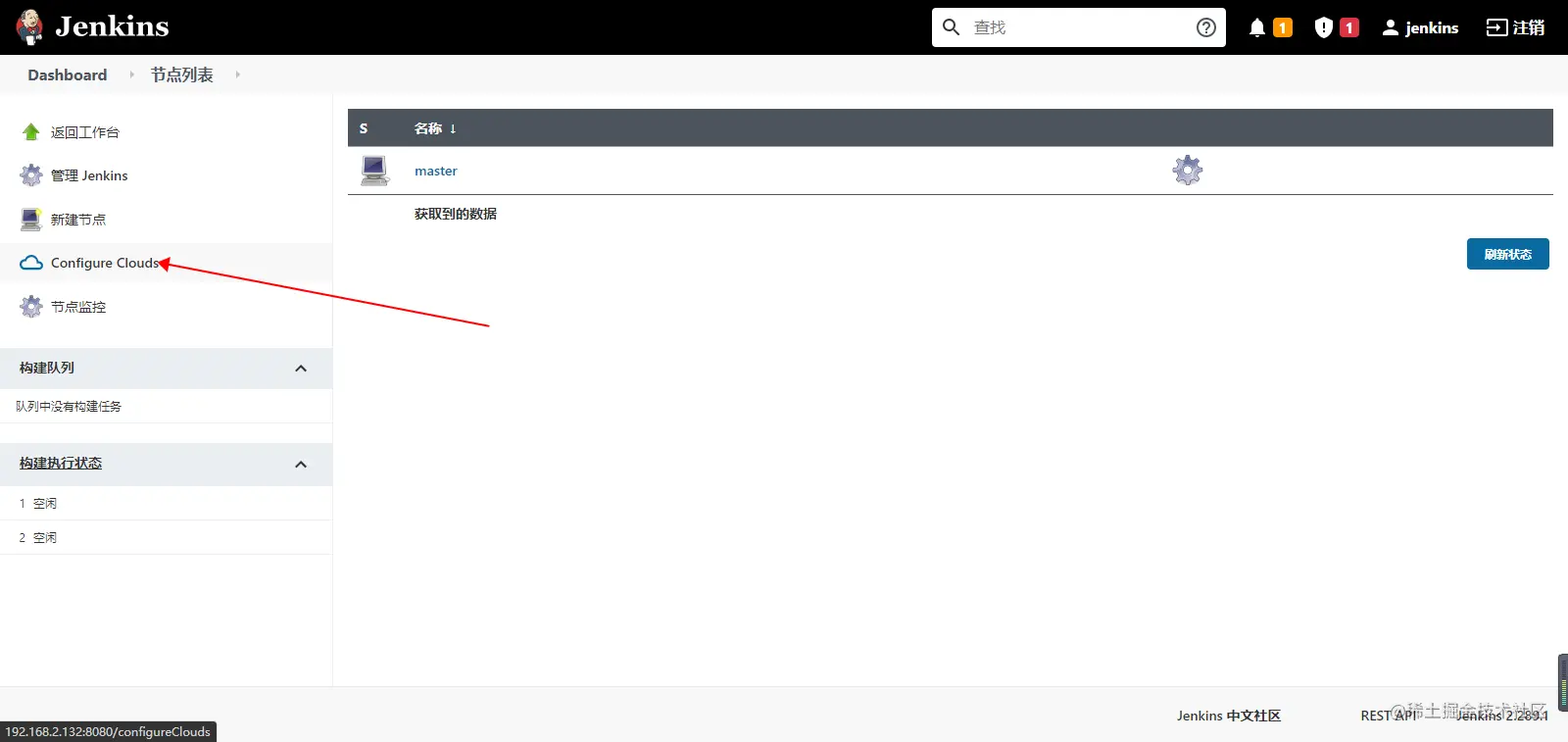Open 节点监控 sidebar item
The height and width of the screenshot is (742, 1568).
click(x=78, y=307)
